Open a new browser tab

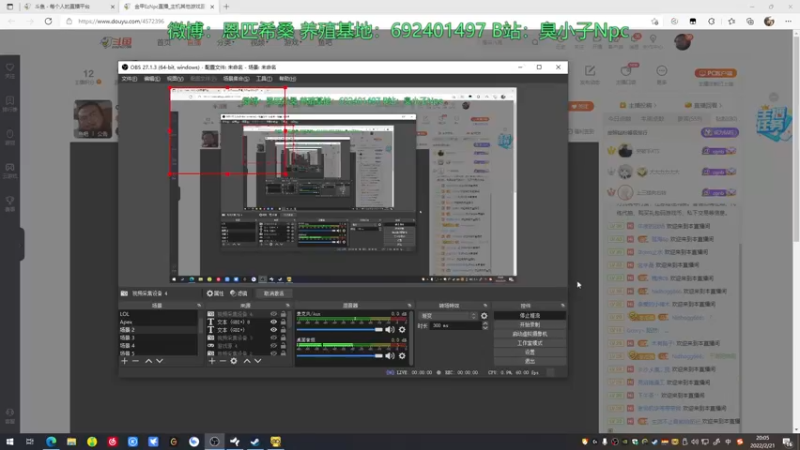pyautogui.click(x=227, y=7)
